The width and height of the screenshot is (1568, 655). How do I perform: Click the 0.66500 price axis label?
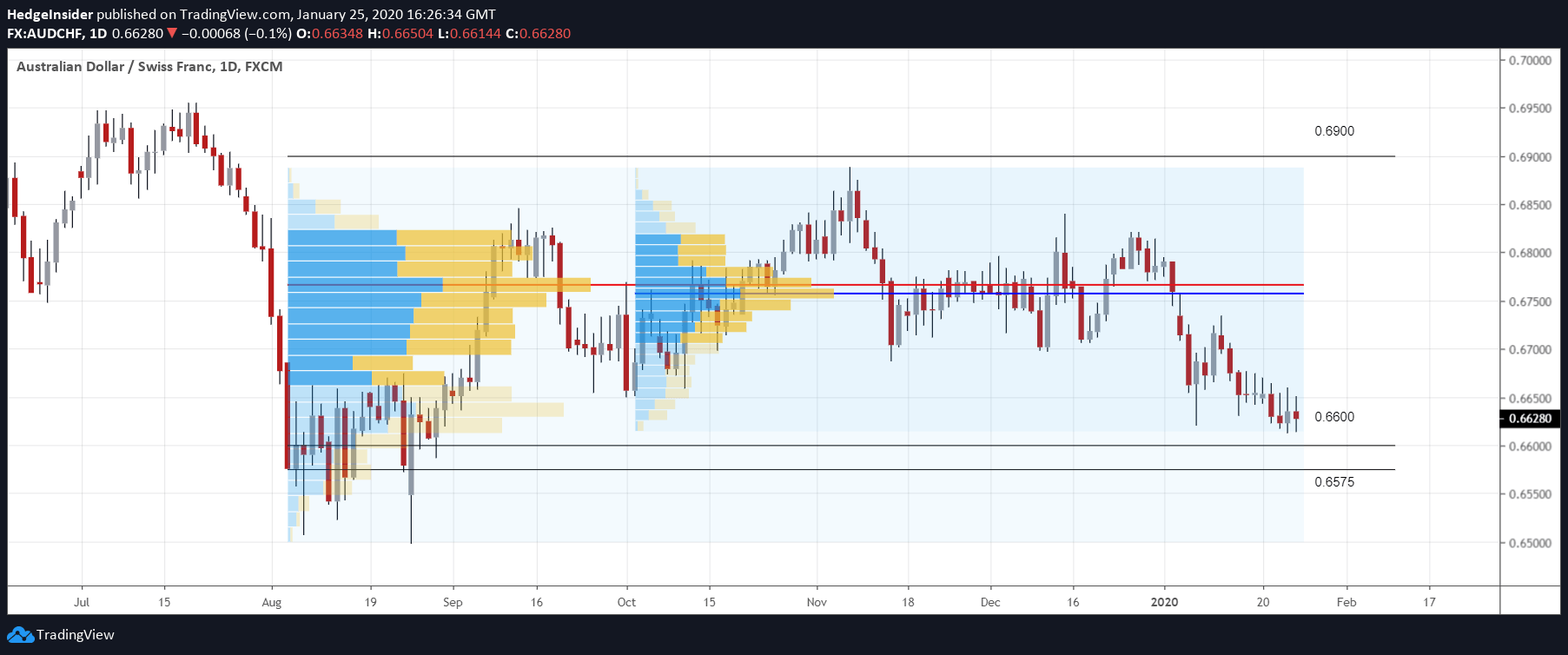pyautogui.click(x=1530, y=399)
